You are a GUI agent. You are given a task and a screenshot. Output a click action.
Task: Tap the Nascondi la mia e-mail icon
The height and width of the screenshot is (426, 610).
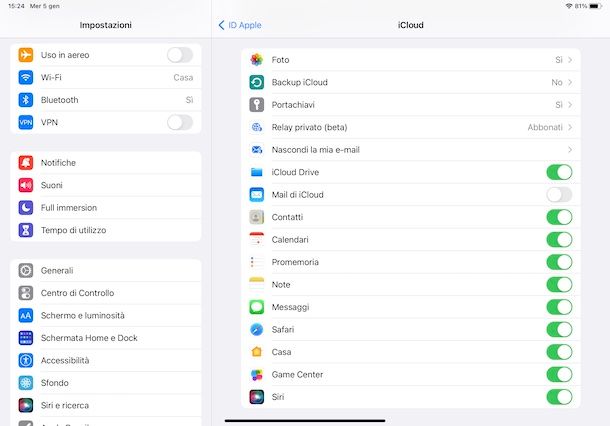pos(256,150)
